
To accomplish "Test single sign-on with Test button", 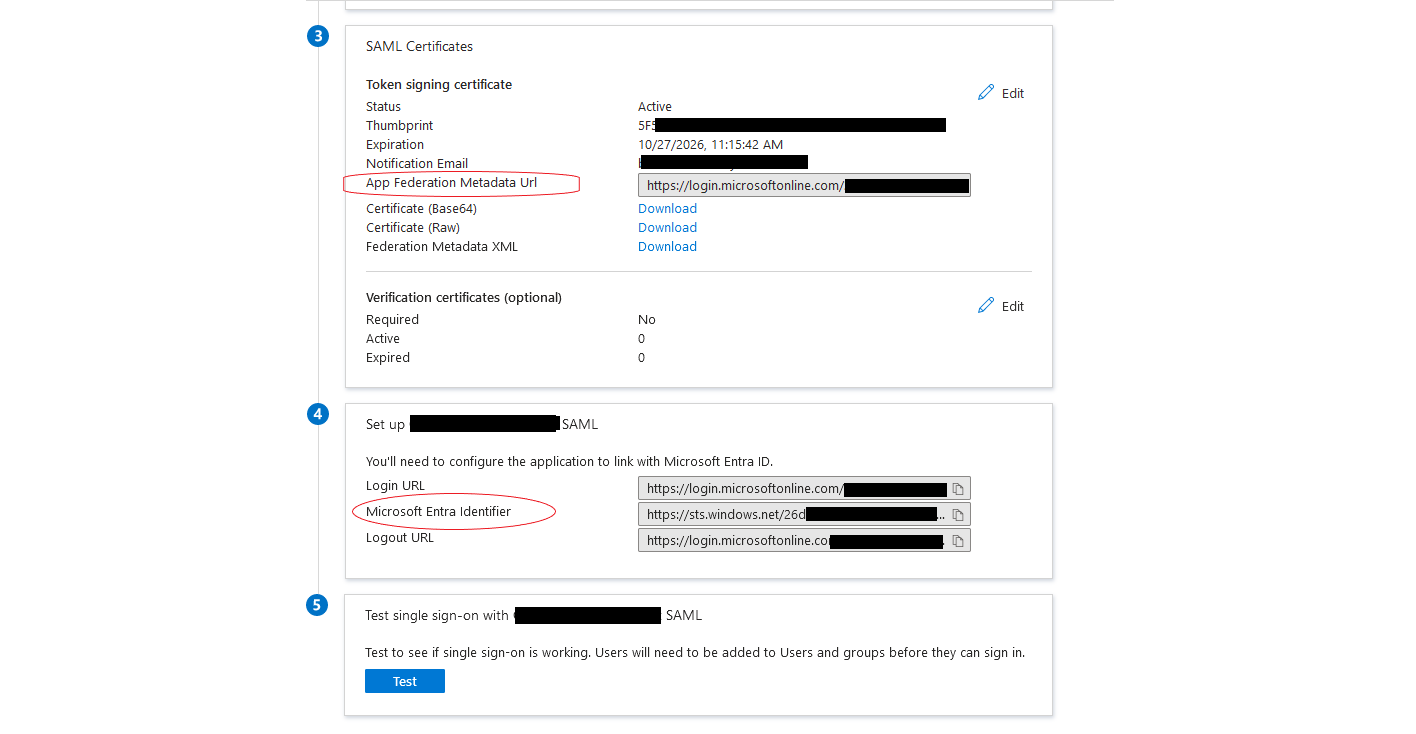I will point(405,681).
